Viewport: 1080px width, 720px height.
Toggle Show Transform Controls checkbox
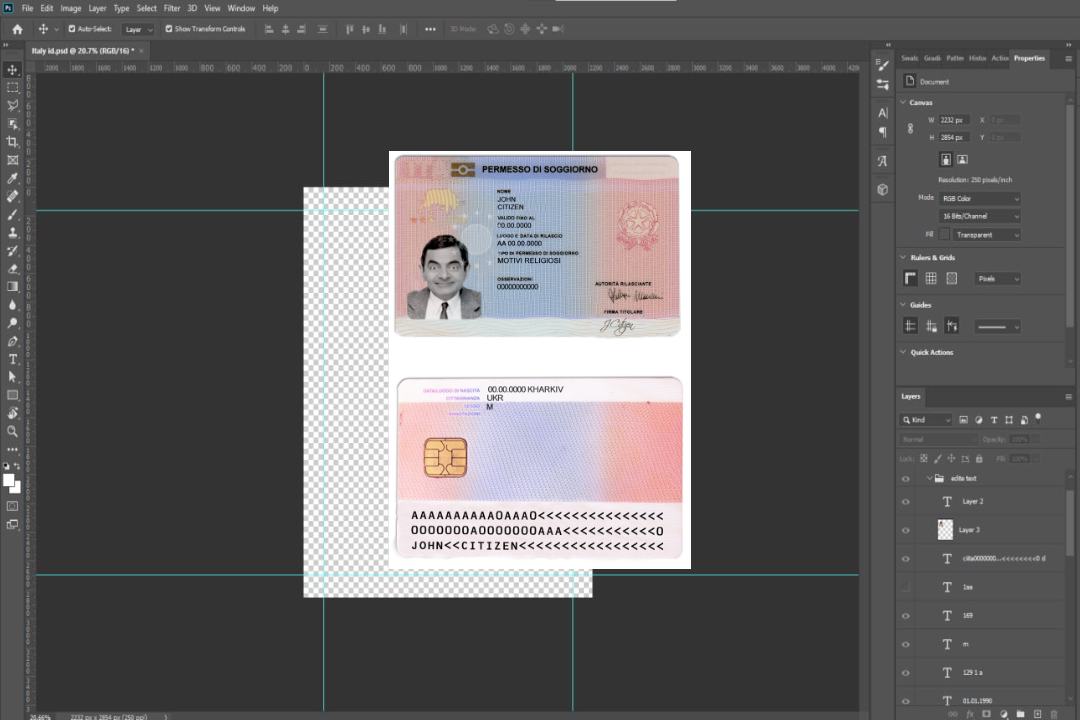coord(169,29)
